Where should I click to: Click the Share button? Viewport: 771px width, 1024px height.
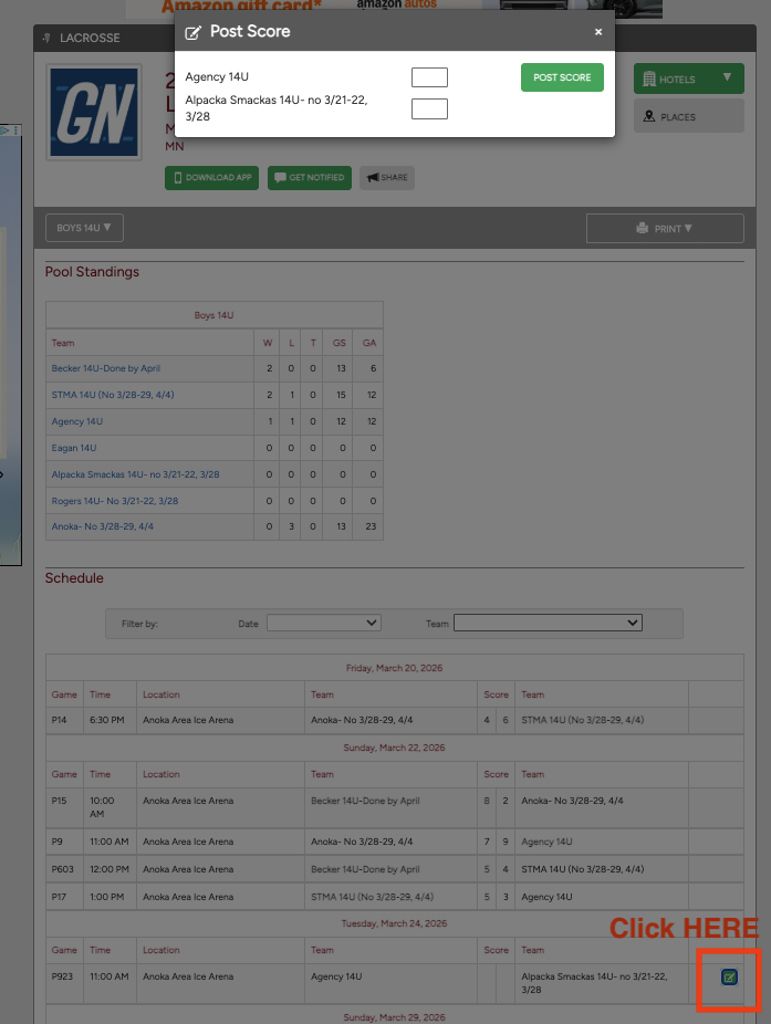click(387, 178)
